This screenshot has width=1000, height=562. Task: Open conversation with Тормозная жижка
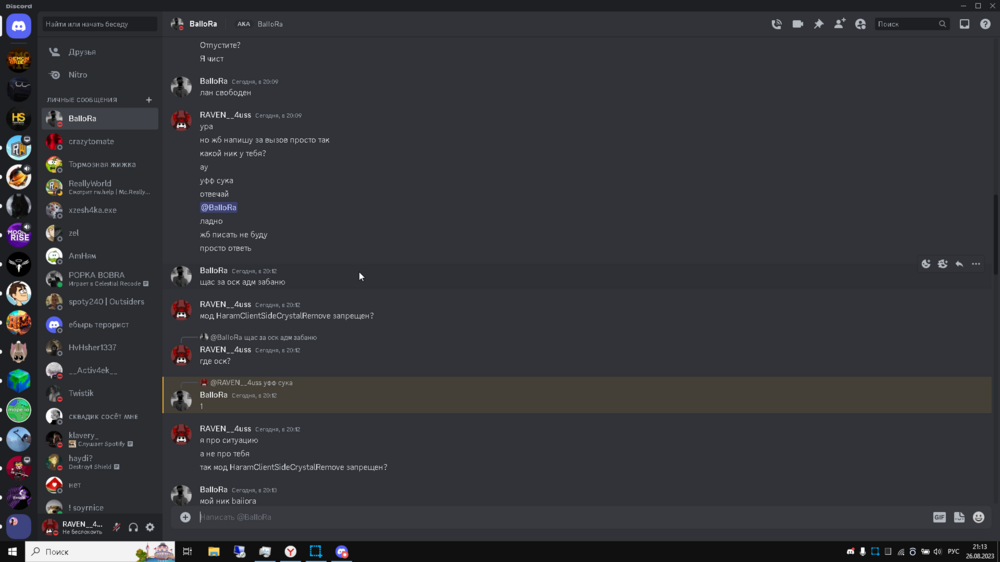(x=100, y=165)
